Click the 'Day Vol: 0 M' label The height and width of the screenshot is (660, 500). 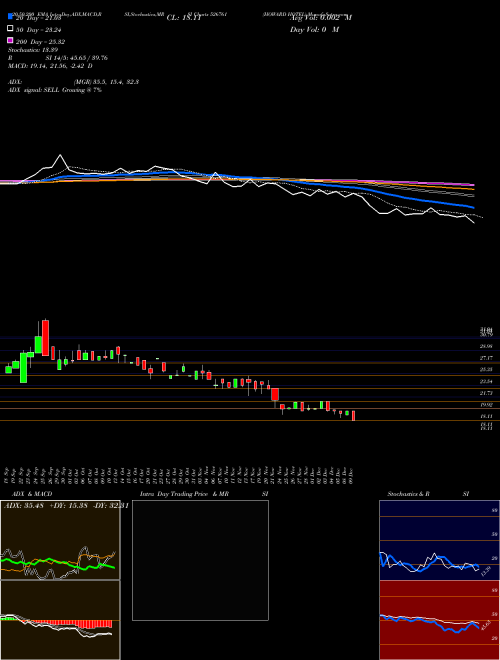click(x=314, y=30)
